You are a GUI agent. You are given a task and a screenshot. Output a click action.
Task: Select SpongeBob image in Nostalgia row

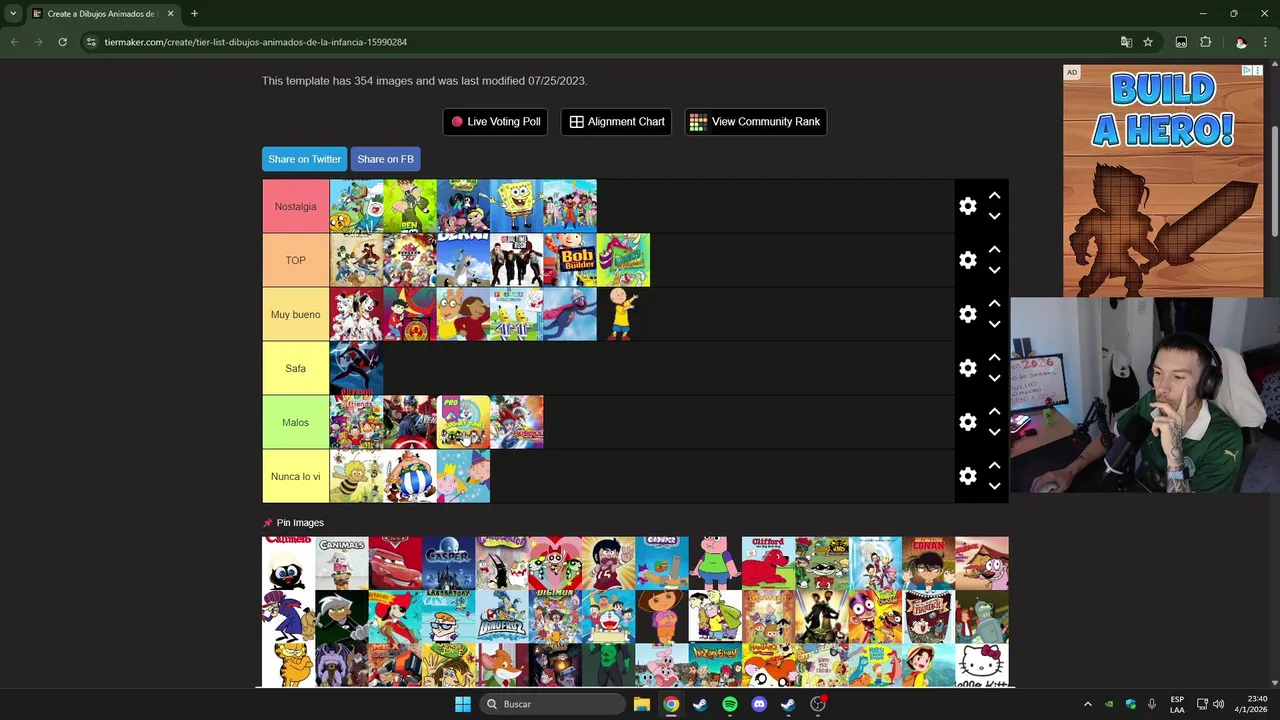516,206
